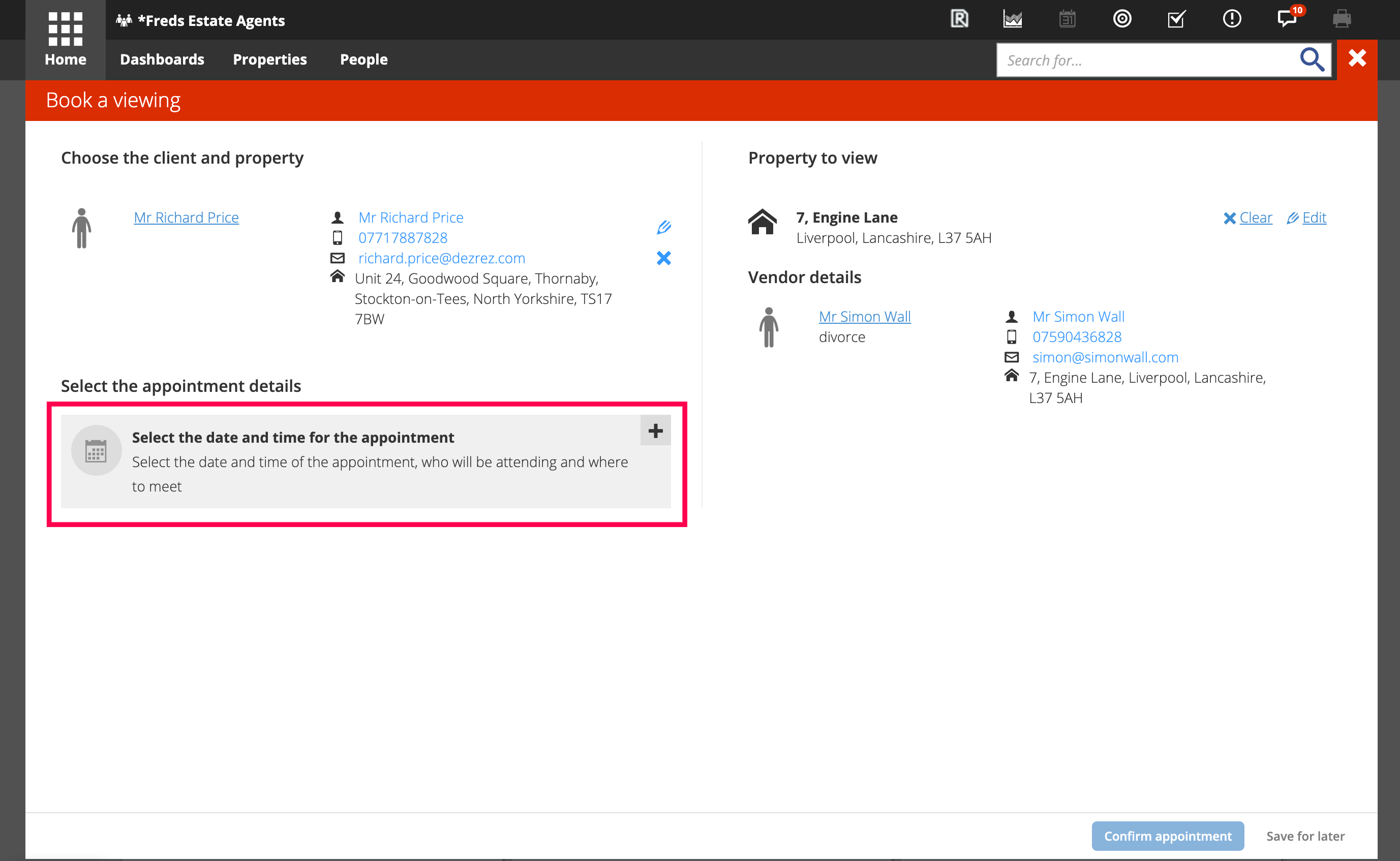This screenshot has width=1400, height=861.
Task: Go to the Home menu label
Action: click(66, 59)
